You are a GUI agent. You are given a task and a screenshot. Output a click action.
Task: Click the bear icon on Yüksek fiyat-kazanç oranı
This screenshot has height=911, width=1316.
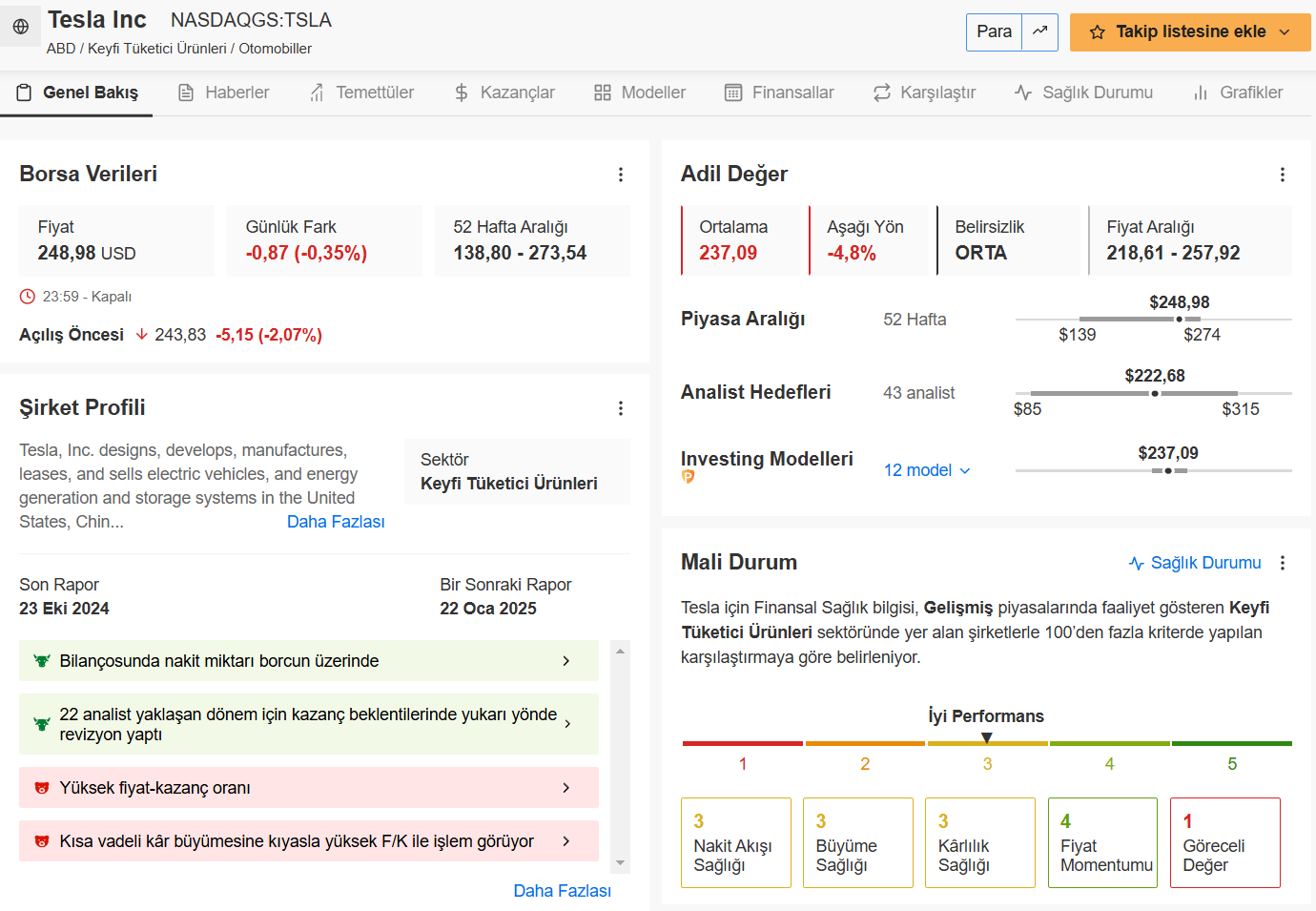(x=42, y=788)
